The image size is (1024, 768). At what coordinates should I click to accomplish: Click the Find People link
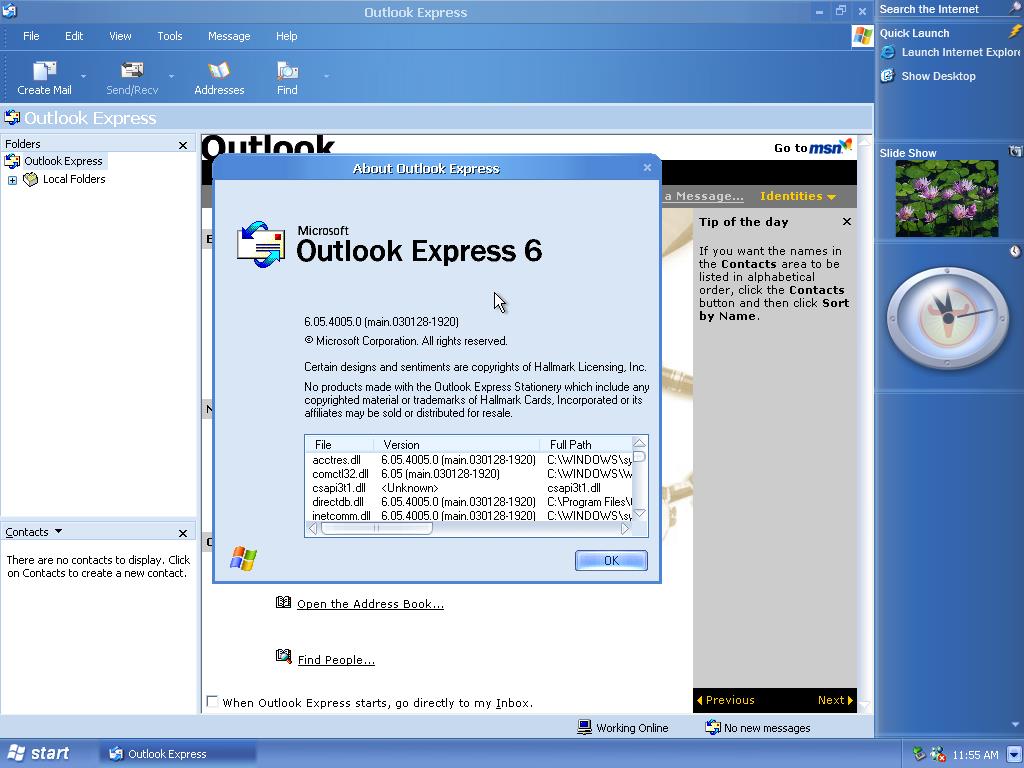click(x=336, y=660)
